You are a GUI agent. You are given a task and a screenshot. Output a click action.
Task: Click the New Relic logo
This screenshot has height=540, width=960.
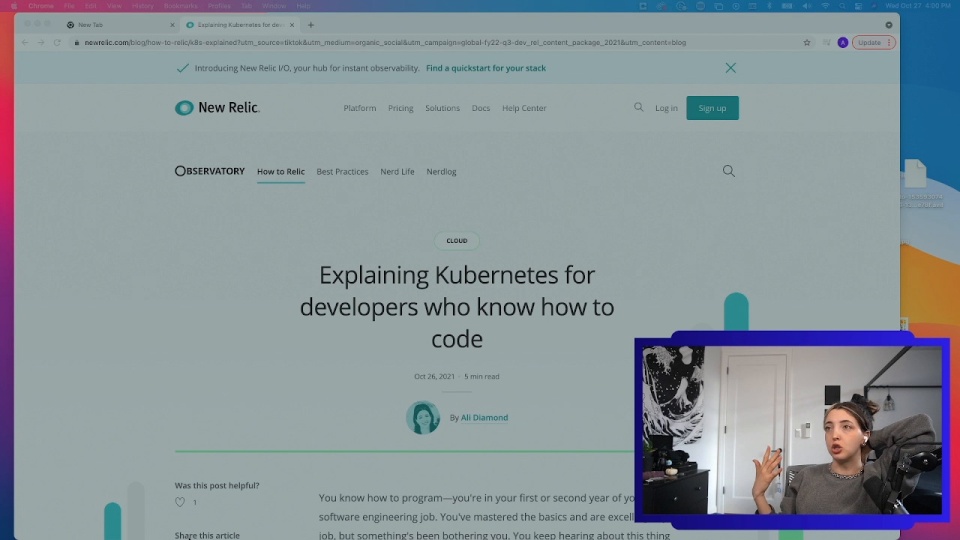217,108
